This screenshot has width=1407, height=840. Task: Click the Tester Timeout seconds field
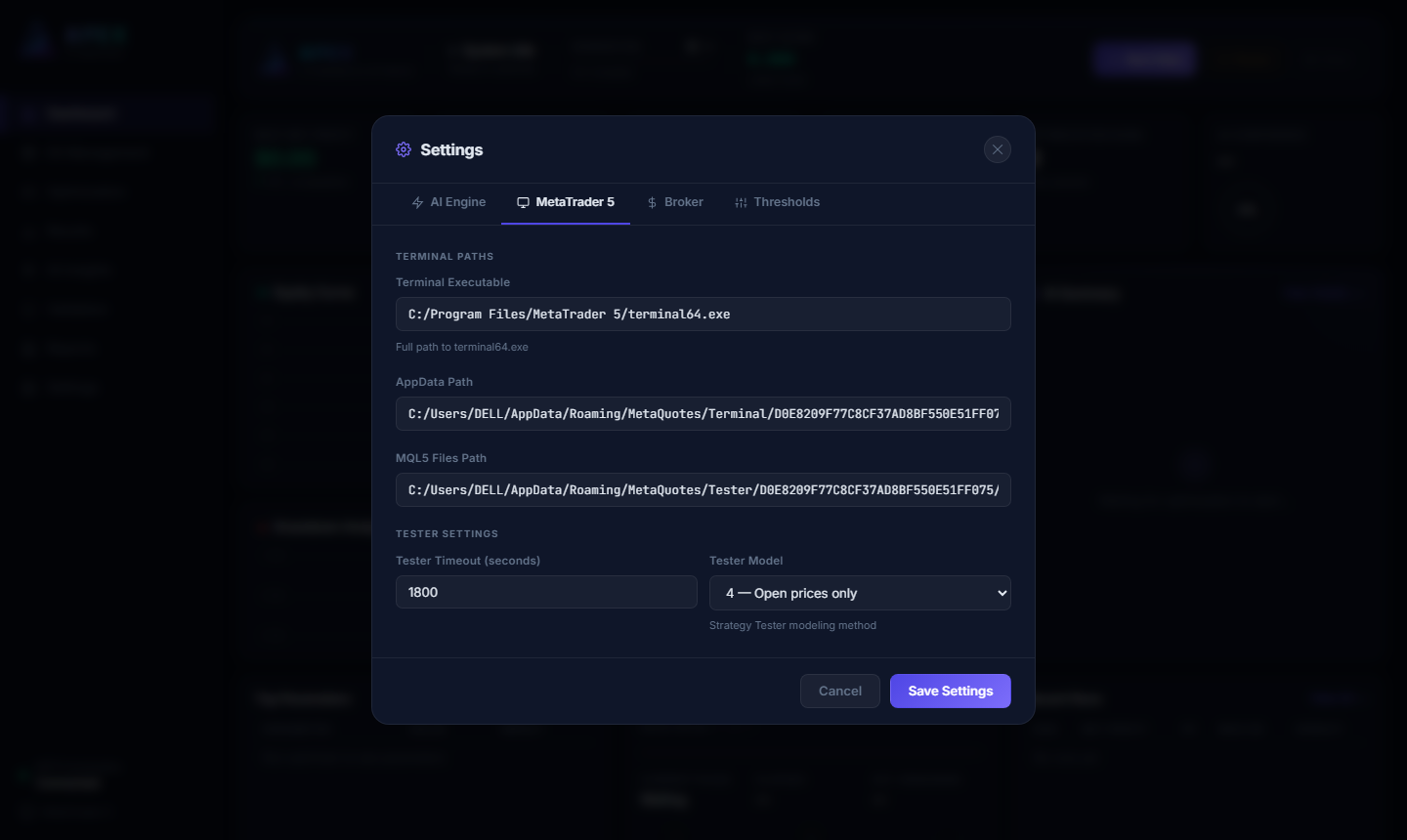(x=546, y=592)
